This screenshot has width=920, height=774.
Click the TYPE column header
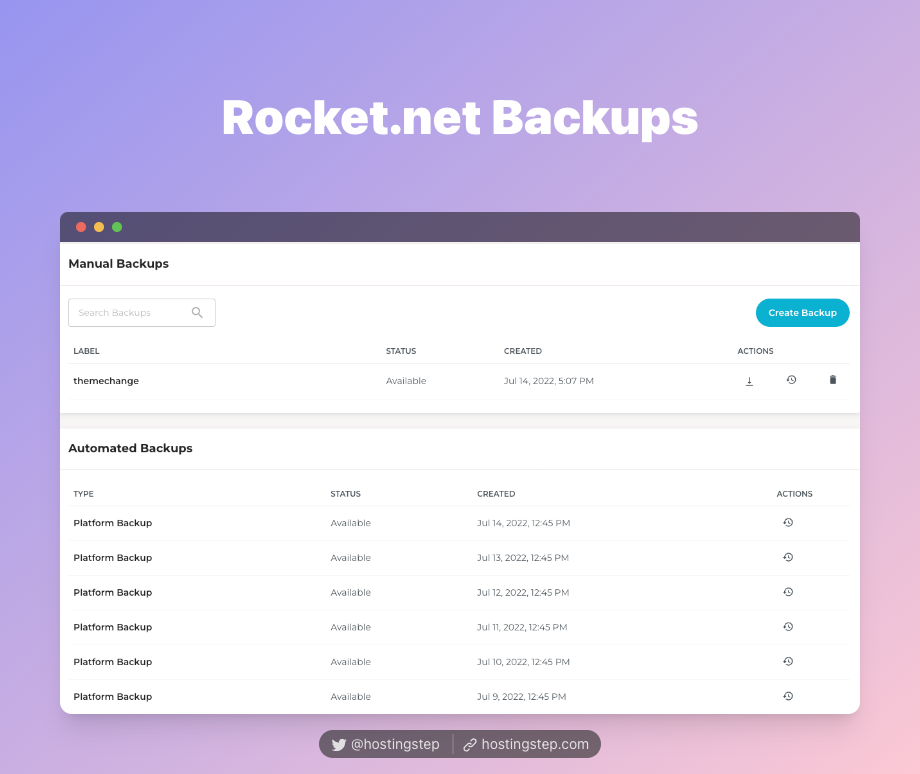(x=83, y=494)
